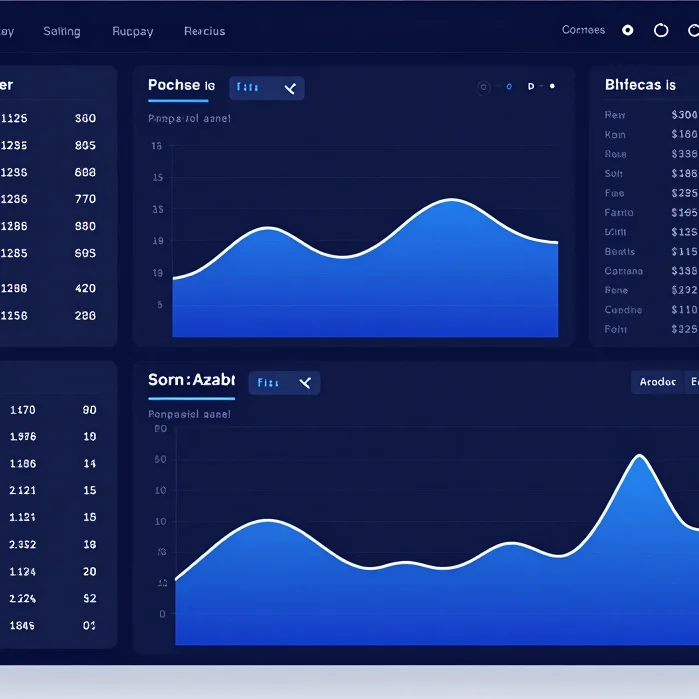
Task: Click the 980 value in upper left table
Action: [85, 226]
